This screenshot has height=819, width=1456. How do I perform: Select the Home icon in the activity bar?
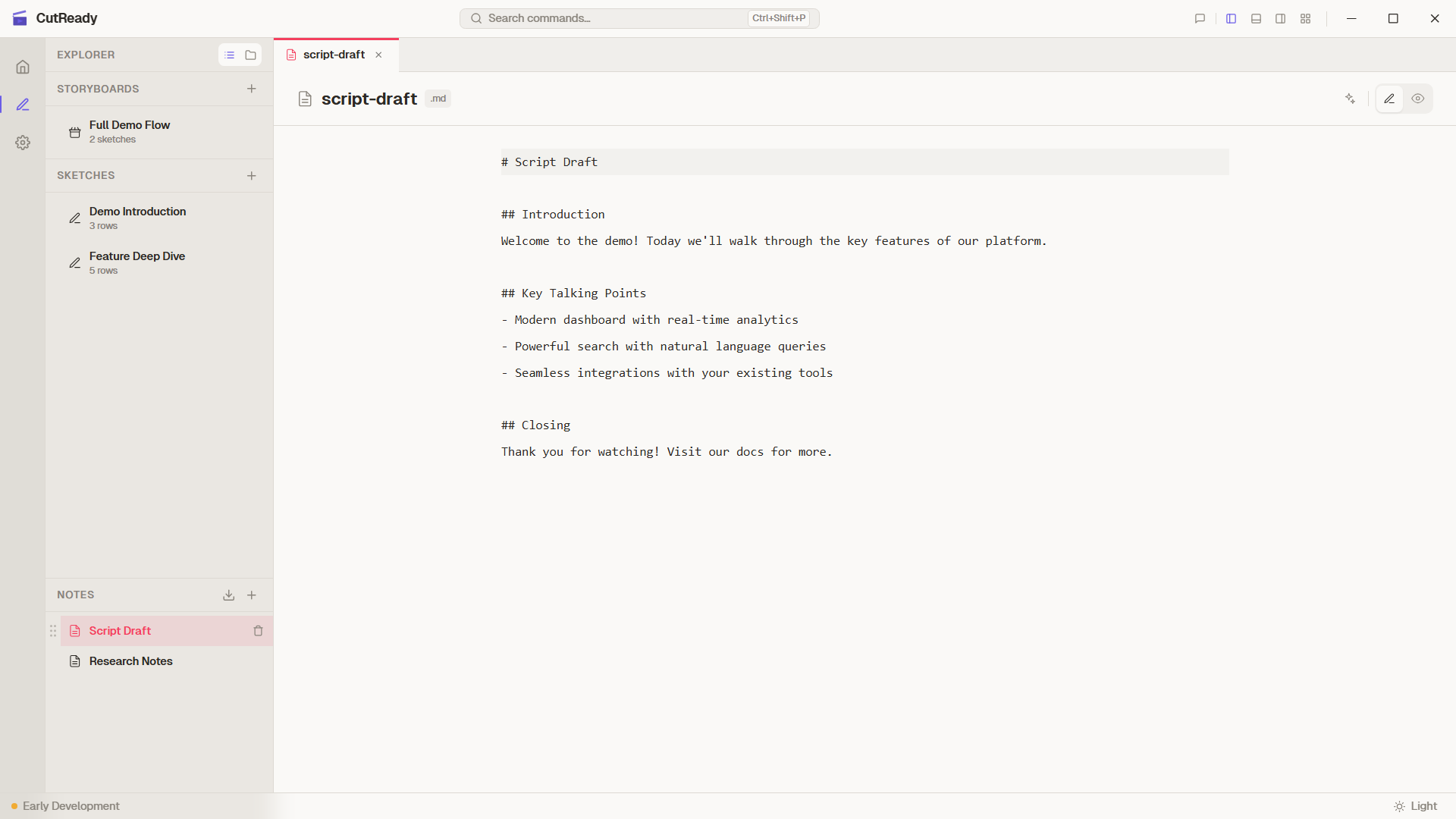(23, 67)
